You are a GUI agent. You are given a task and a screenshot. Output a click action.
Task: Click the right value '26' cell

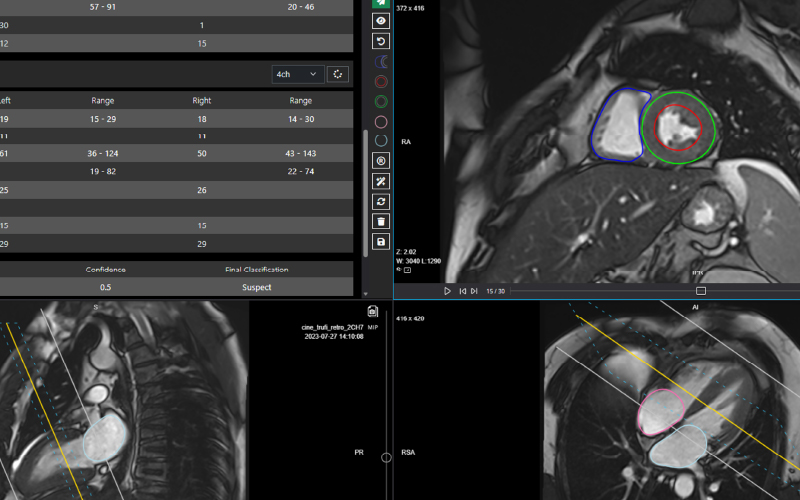(x=202, y=190)
